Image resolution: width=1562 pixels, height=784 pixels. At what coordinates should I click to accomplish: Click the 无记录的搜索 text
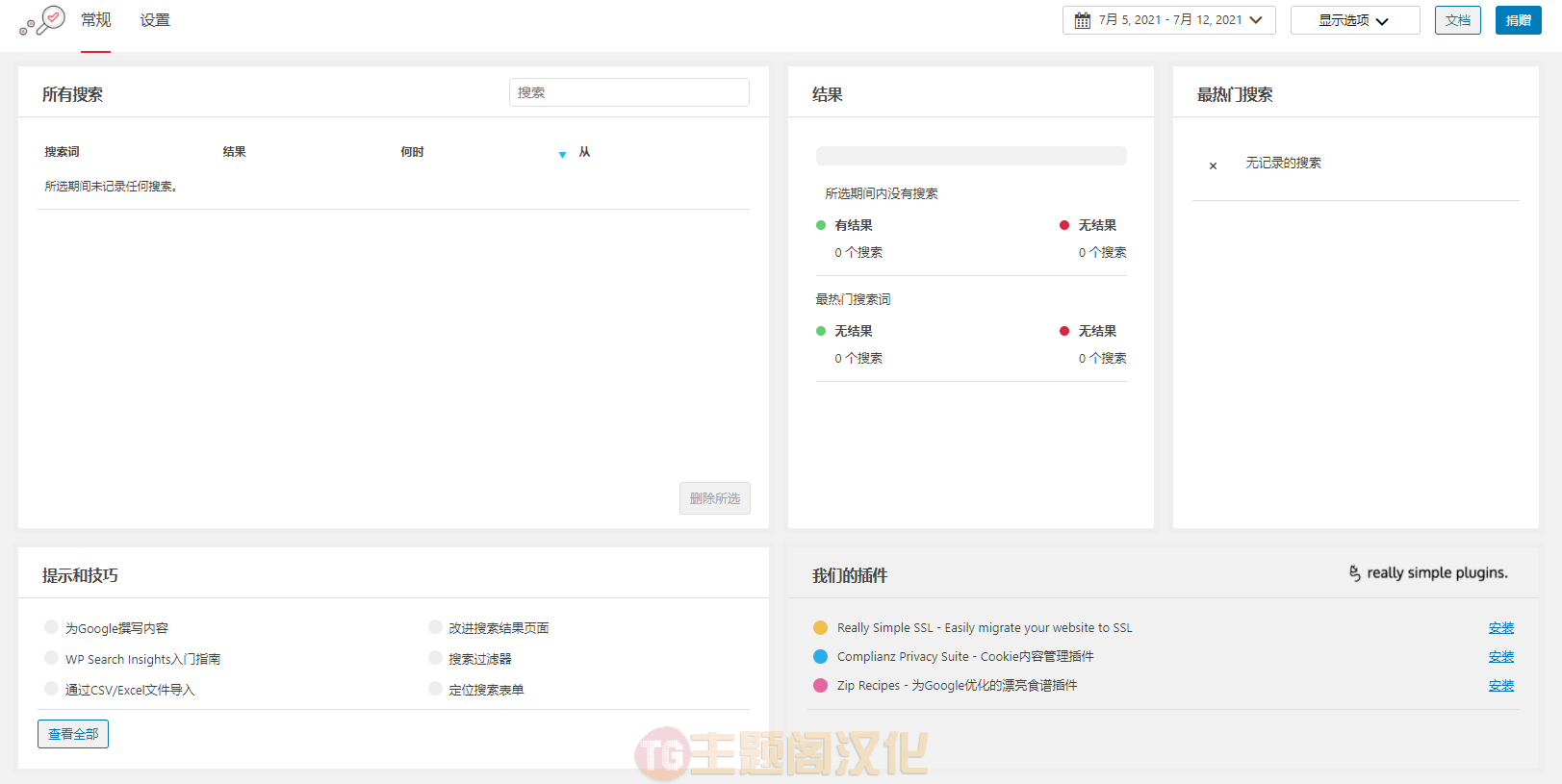pyautogui.click(x=1284, y=163)
